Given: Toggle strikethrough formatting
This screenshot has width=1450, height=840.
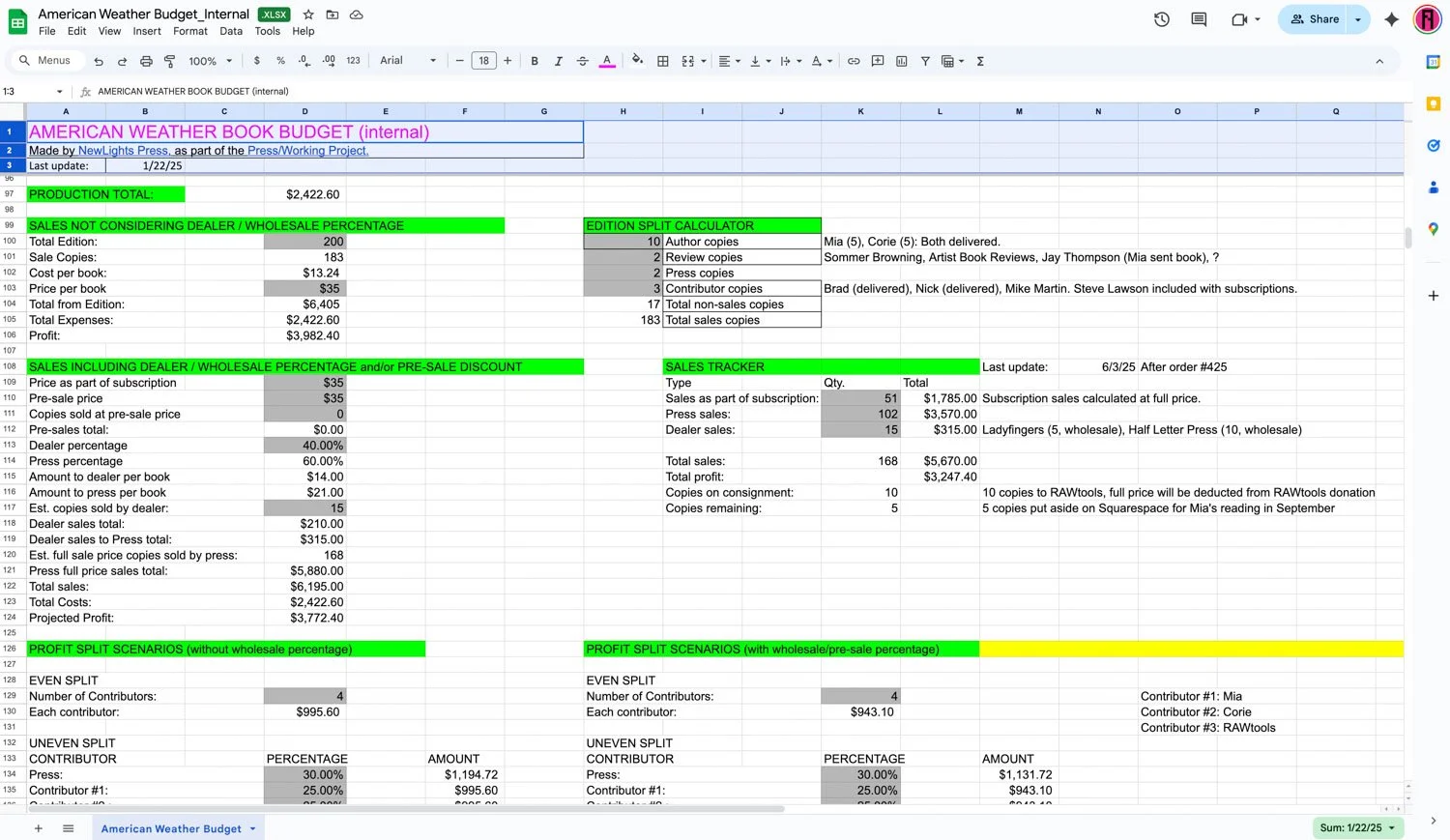Looking at the screenshot, I should [x=583, y=61].
